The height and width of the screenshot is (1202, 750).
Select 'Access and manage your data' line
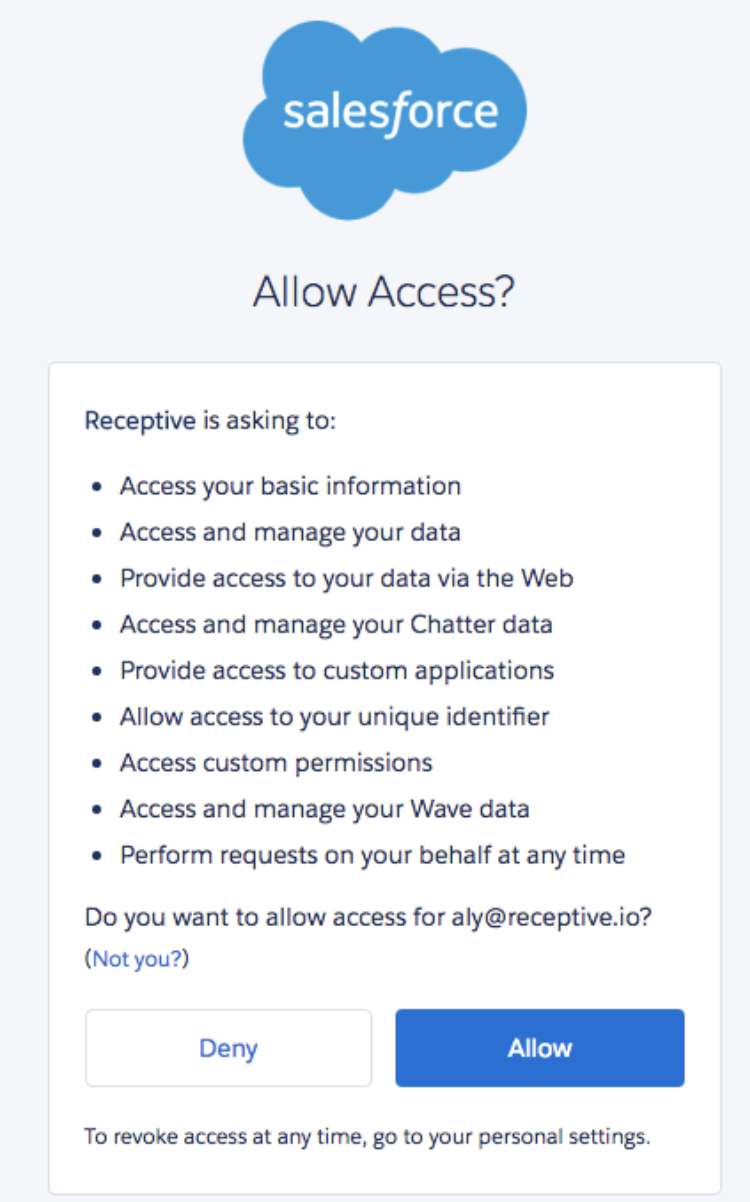click(290, 533)
